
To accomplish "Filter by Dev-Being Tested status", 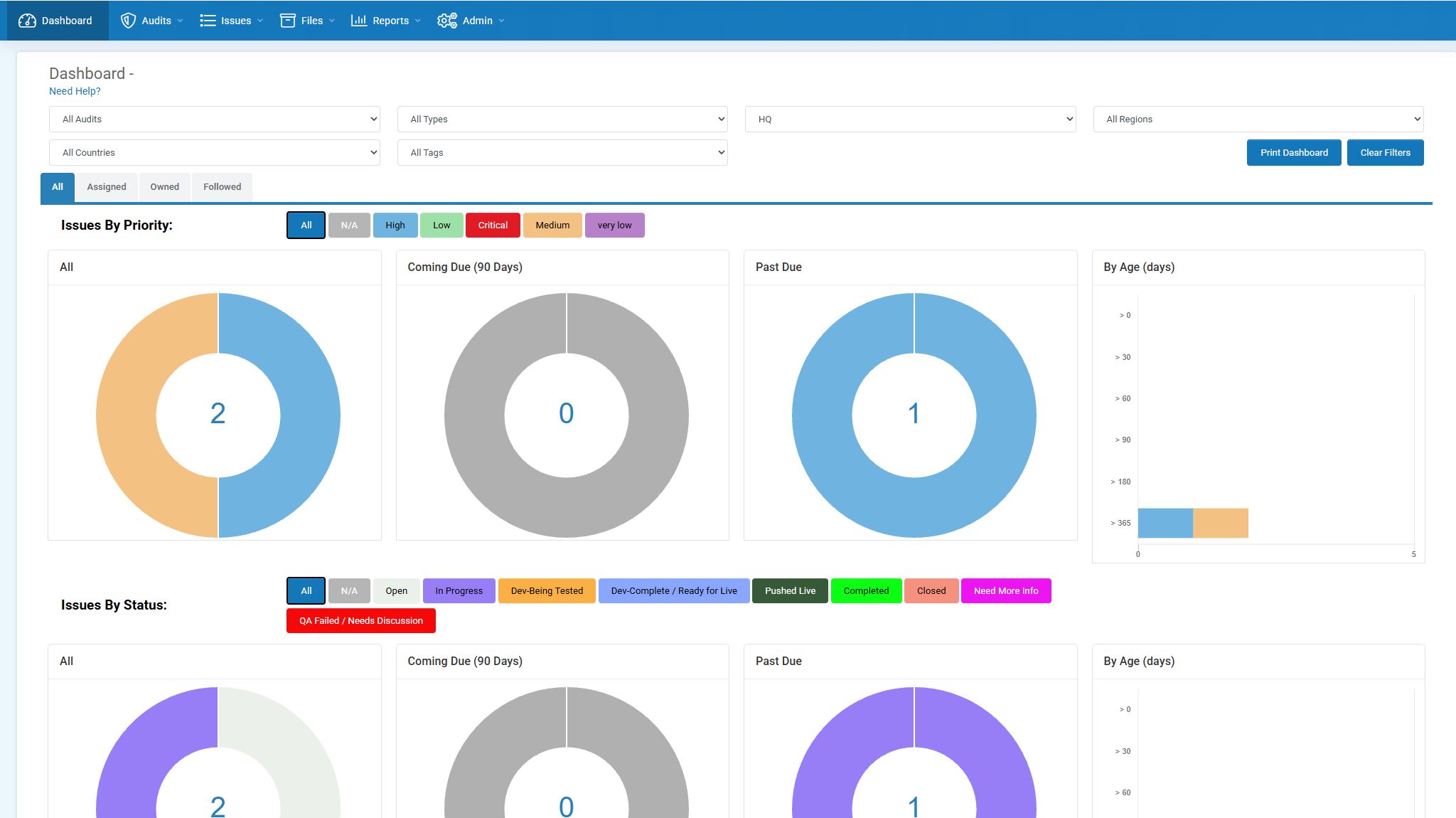I will coord(547,591).
